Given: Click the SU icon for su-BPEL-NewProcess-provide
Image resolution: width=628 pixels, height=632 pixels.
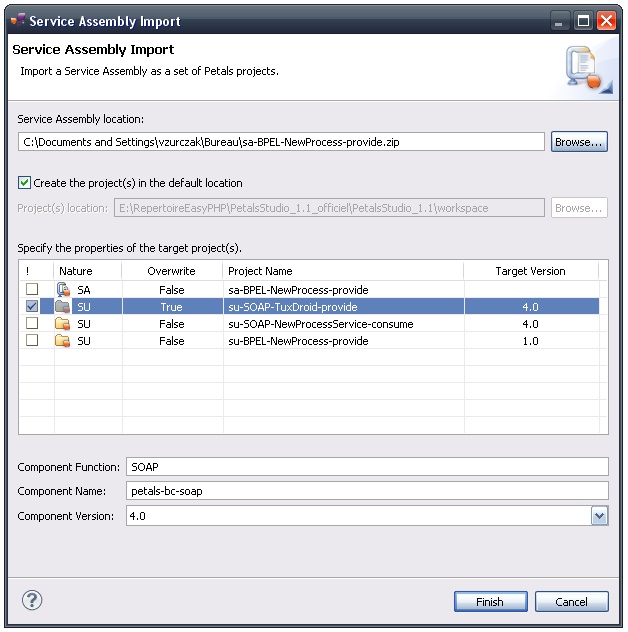Looking at the screenshot, I should pos(64,341).
